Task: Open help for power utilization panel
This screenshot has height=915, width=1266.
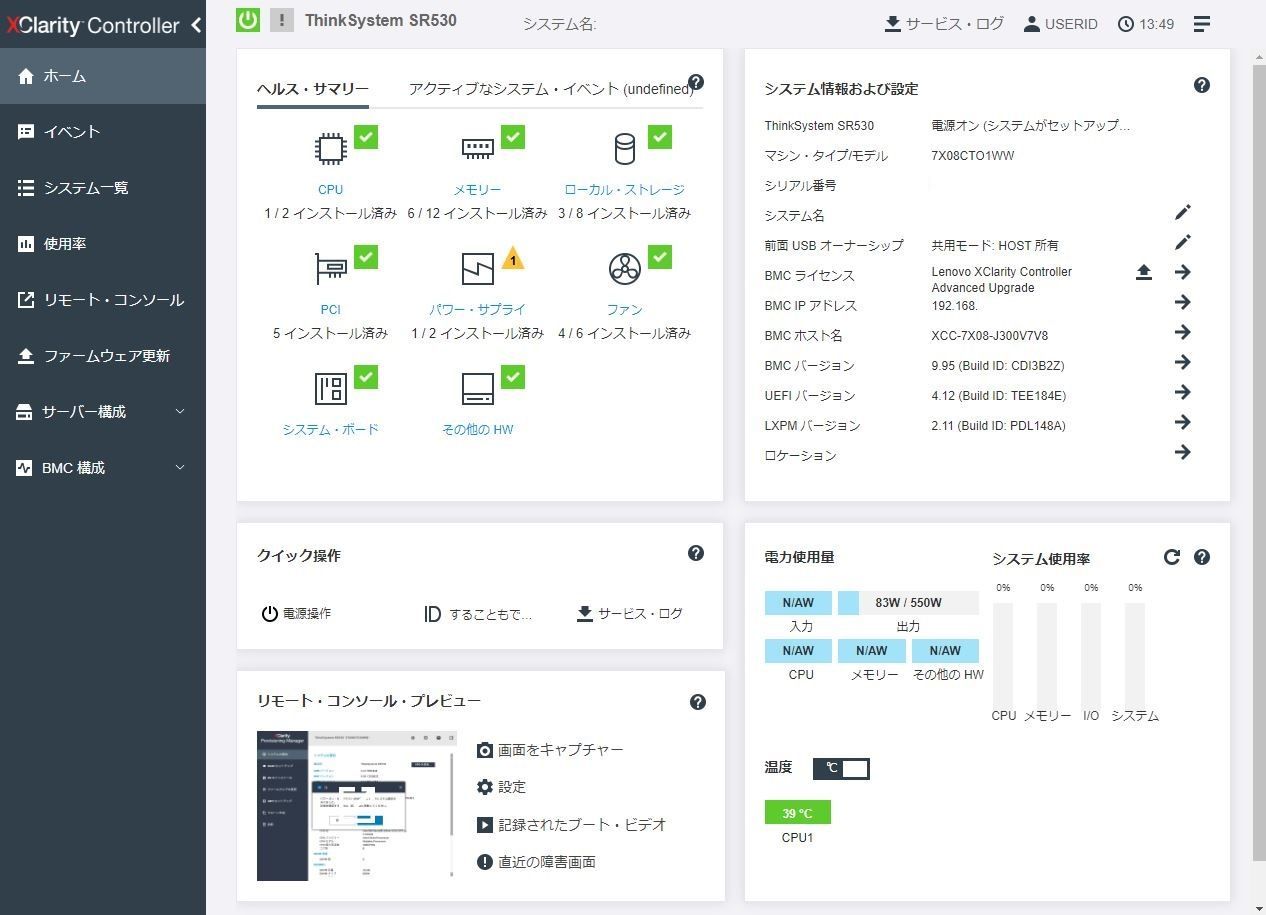Action: click(x=1202, y=557)
